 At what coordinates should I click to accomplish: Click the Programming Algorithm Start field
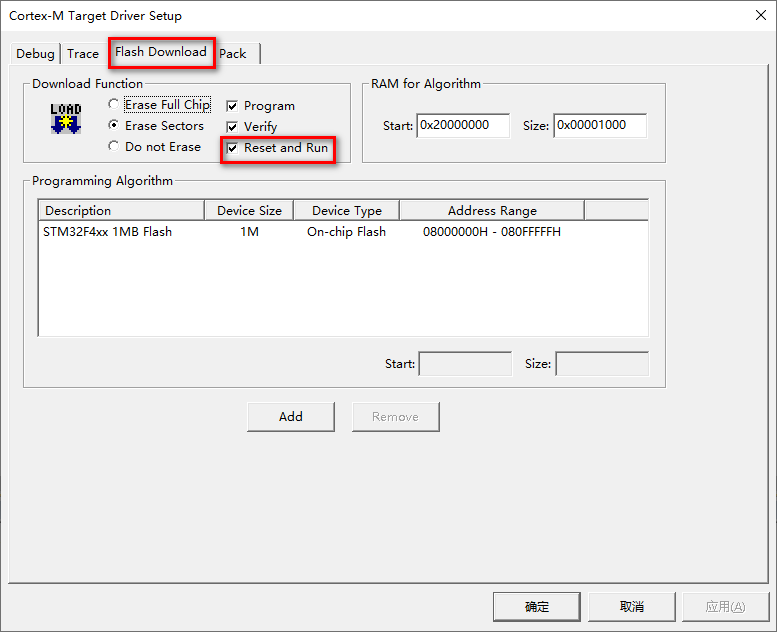pos(465,364)
